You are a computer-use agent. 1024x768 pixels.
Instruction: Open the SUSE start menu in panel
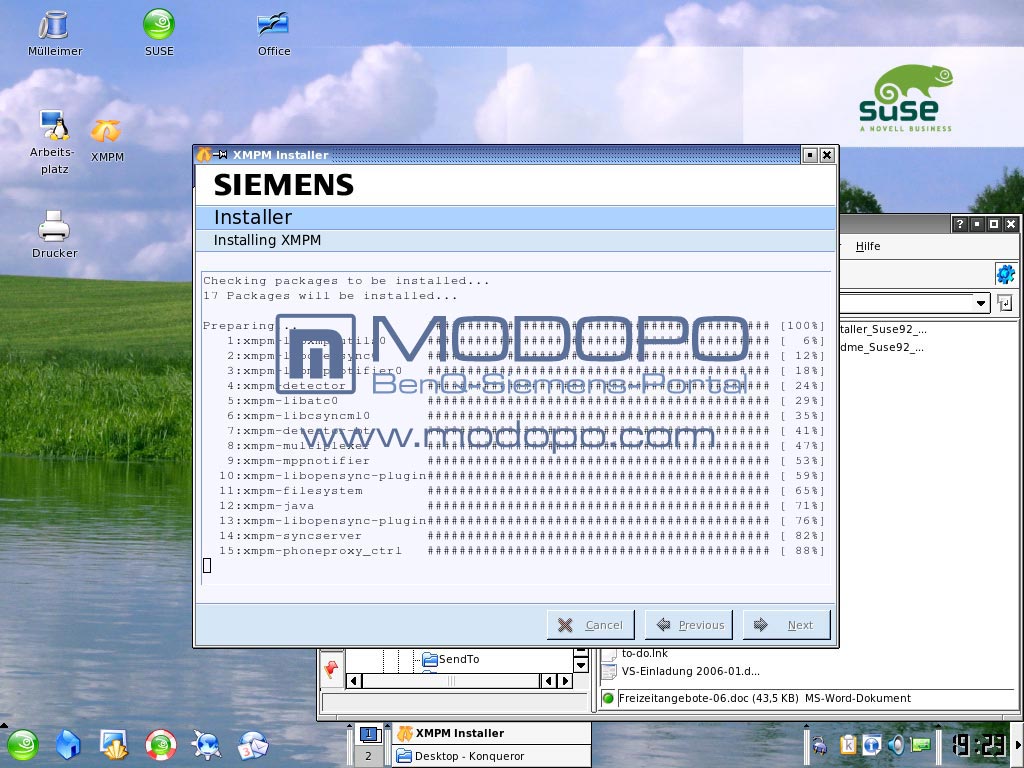pos(22,744)
